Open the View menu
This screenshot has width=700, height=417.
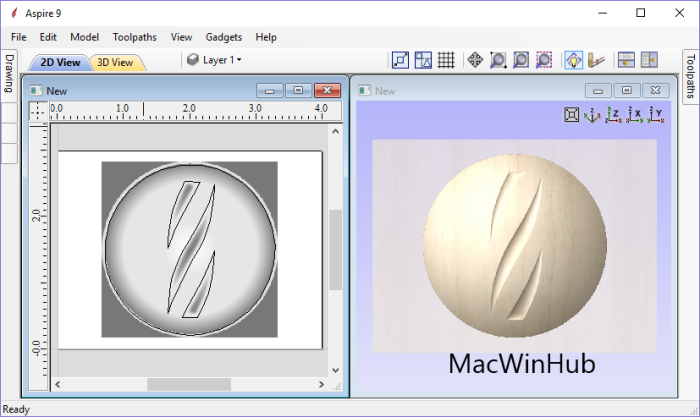(181, 37)
